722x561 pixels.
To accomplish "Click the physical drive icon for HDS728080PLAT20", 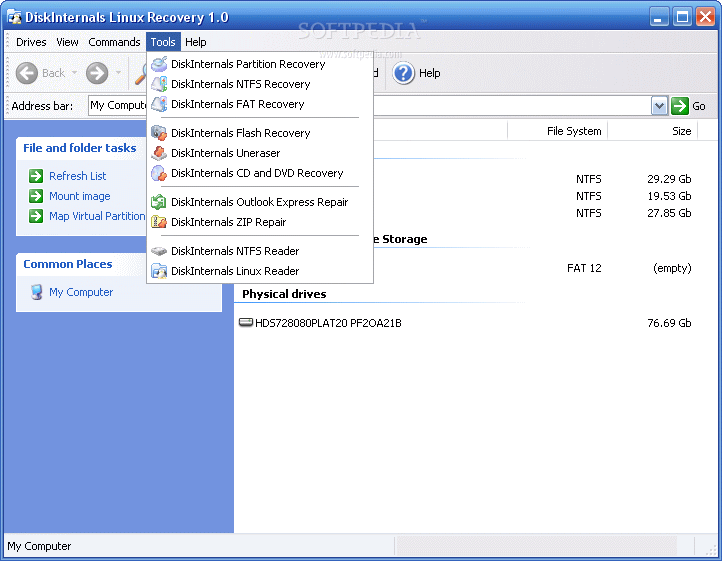I will point(246,322).
